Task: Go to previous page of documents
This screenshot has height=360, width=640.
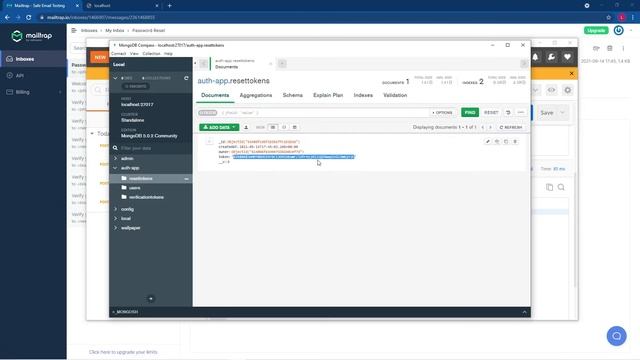Action: point(483,127)
